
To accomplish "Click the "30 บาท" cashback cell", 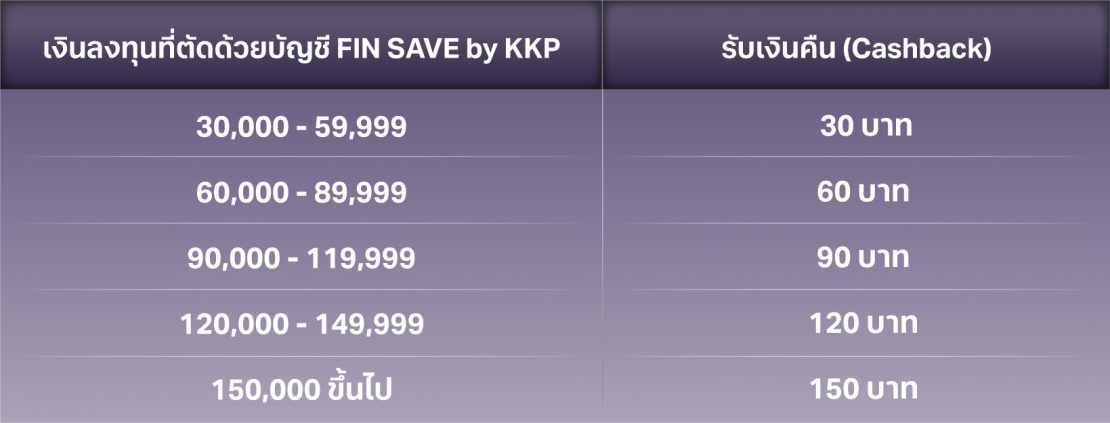I will [x=864, y=127].
